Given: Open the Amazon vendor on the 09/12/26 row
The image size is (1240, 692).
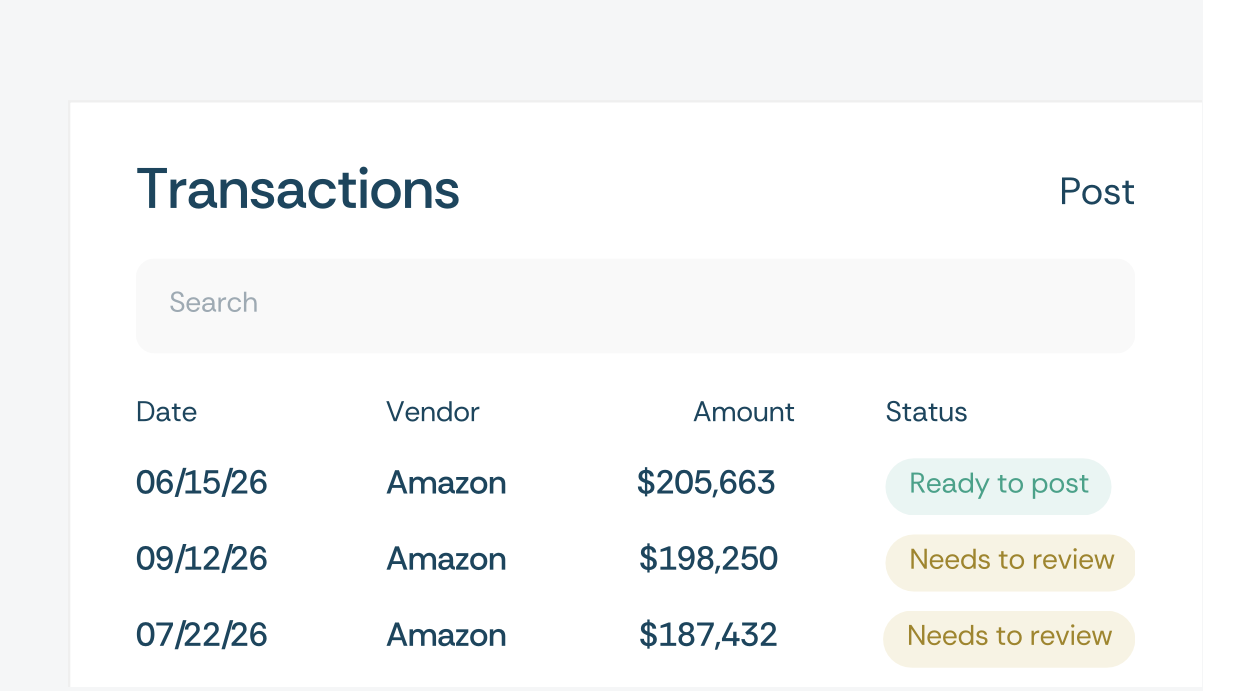Looking at the screenshot, I should tap(446, 559).
